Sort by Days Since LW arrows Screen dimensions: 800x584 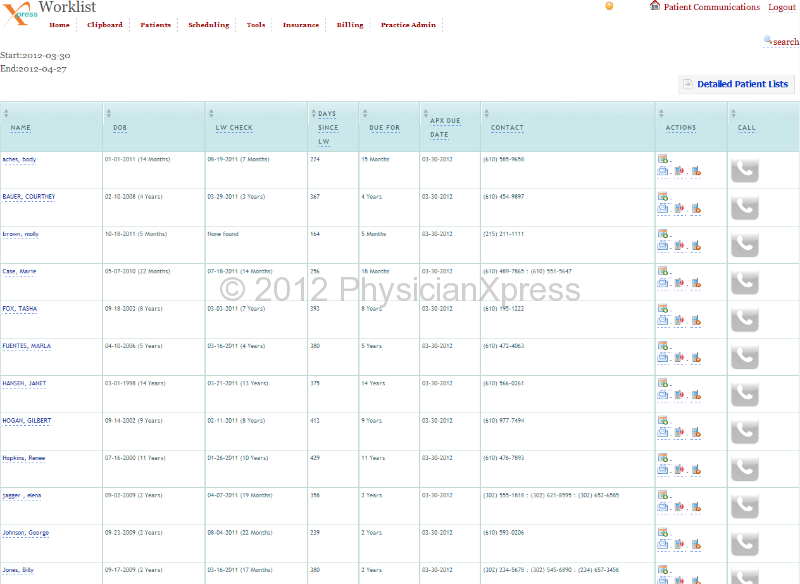pyautogui.click(x=312, y=113)
